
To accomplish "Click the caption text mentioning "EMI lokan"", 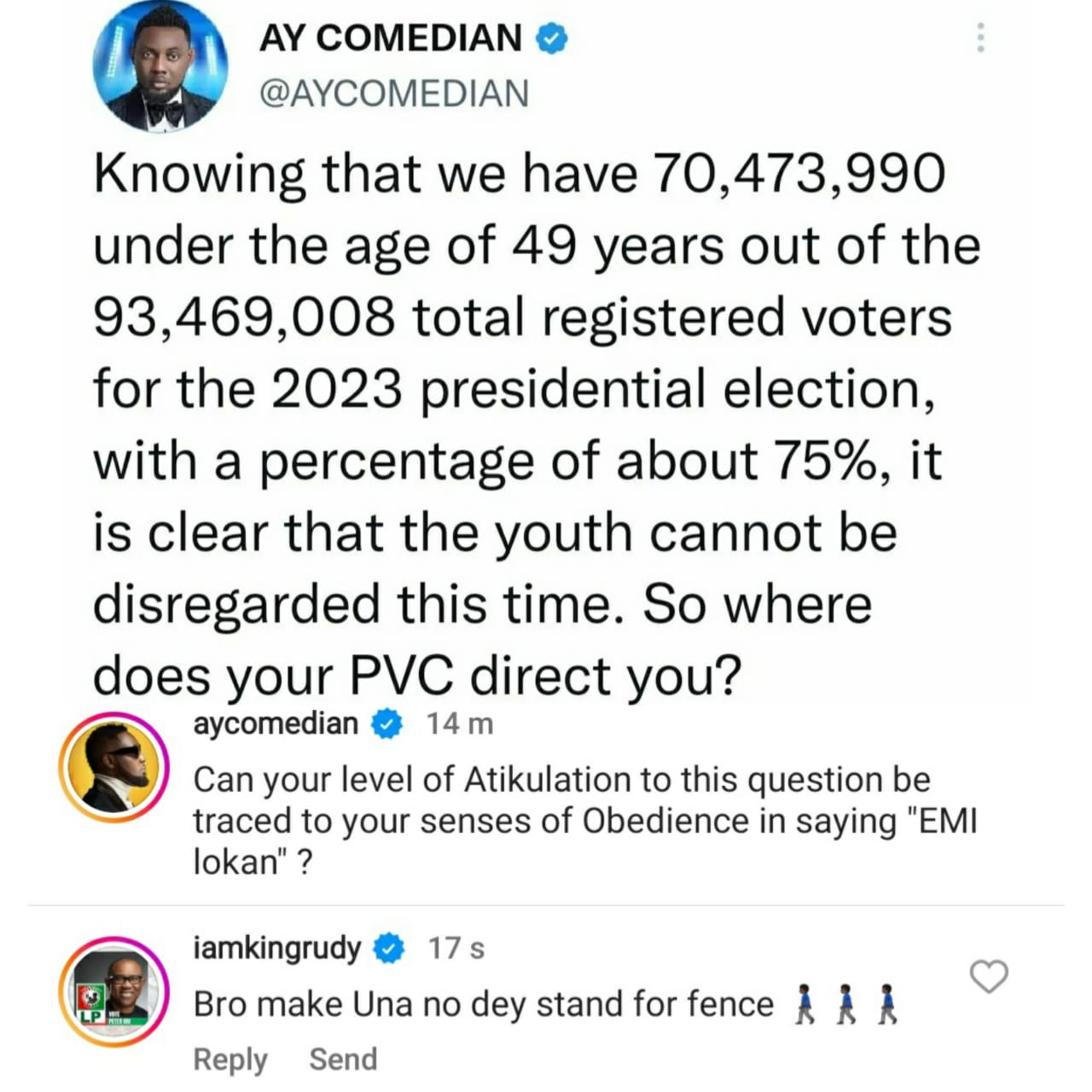I will point(585,821).
